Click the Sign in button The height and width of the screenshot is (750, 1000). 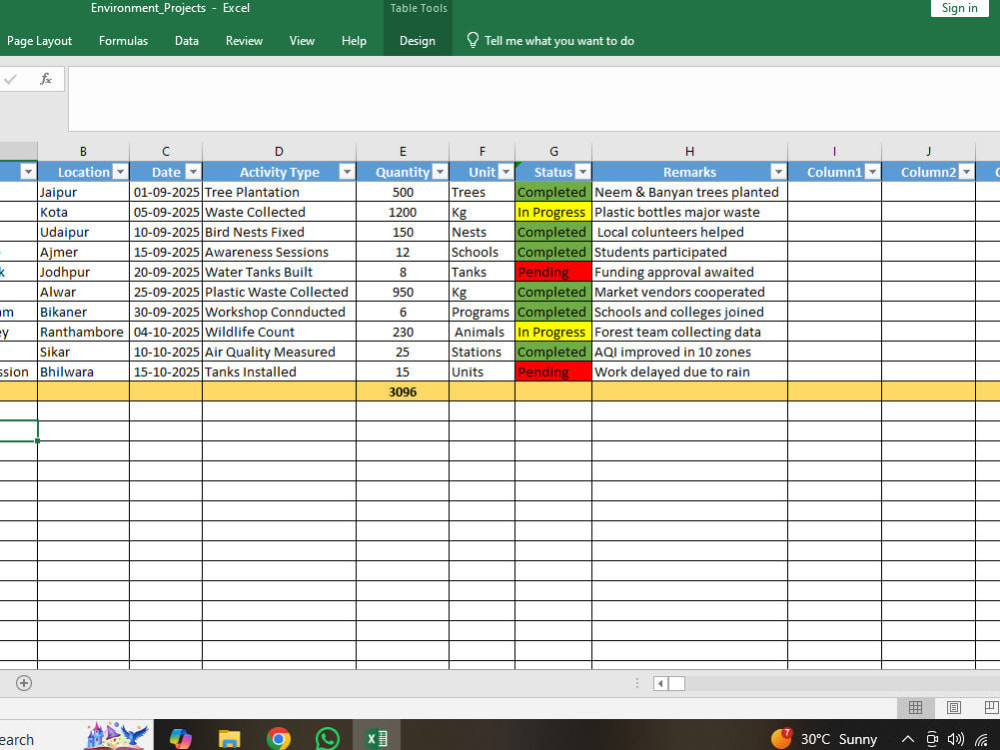coord(959,8)
